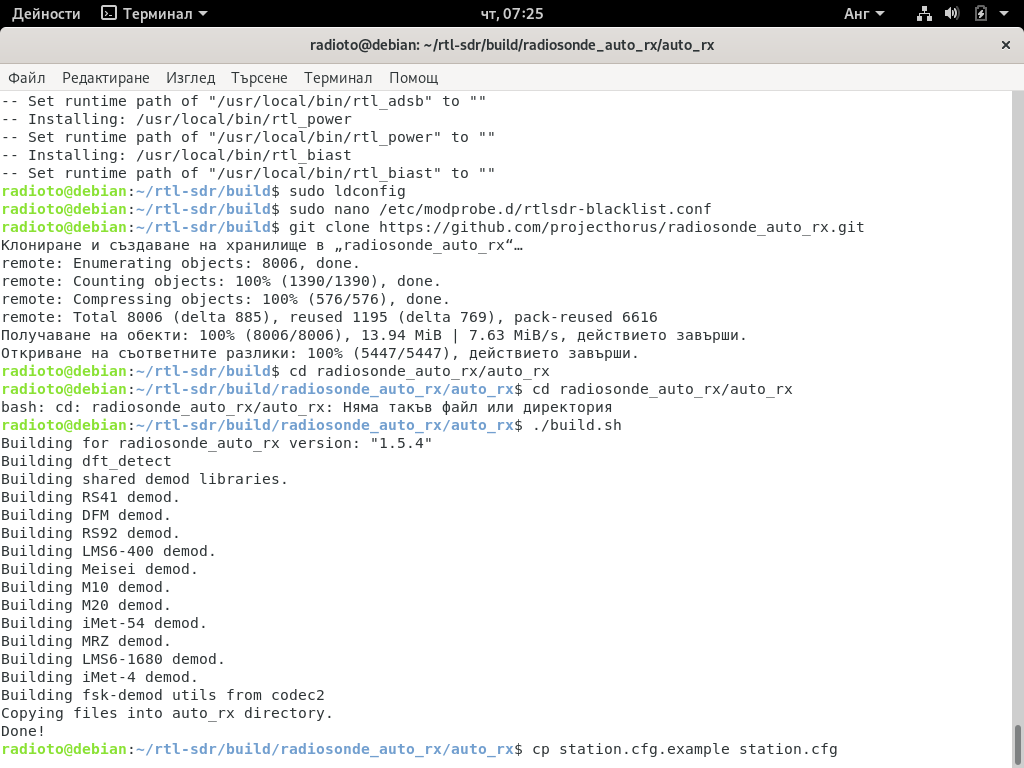Click the 'Done!' output line
Image resolution: width=1024 pixels, height=768 pixels.
[x=23, y=732]
